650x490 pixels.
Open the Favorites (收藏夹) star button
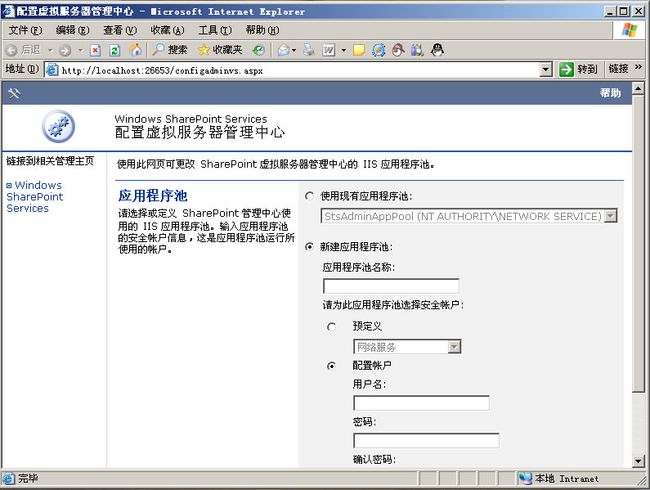tap(219, 49)
